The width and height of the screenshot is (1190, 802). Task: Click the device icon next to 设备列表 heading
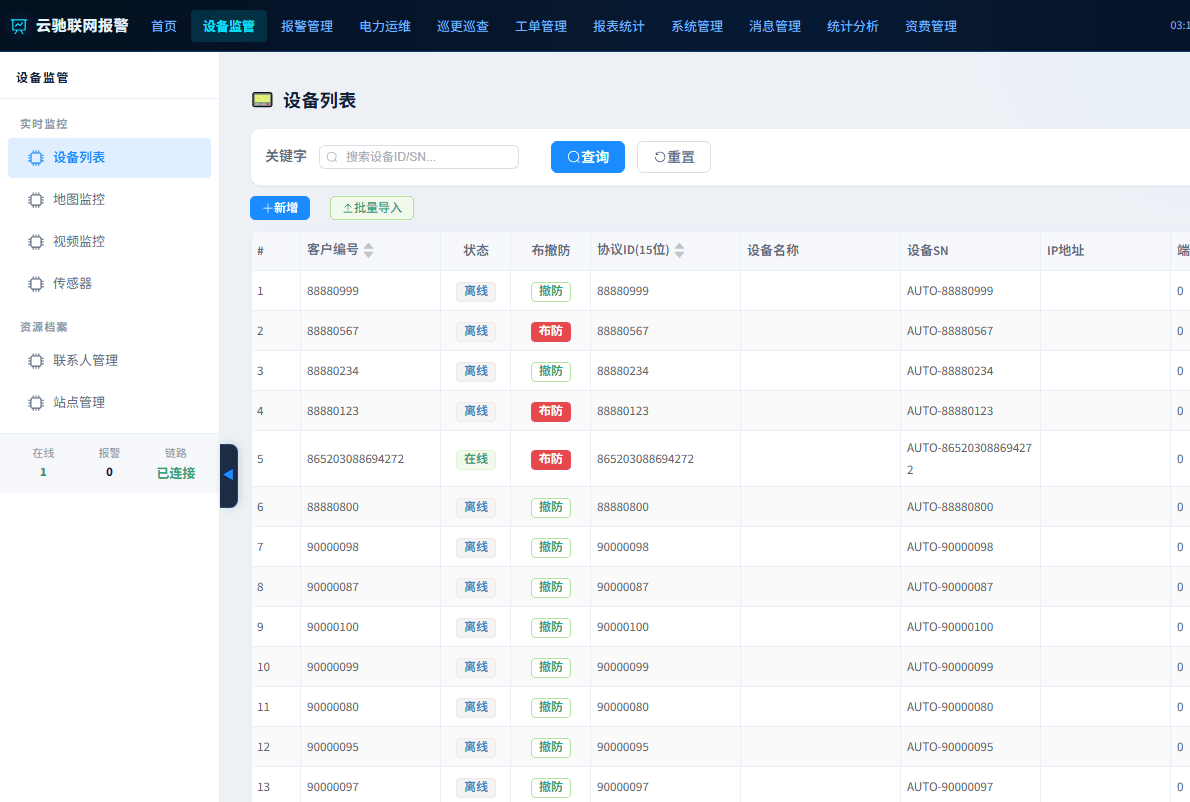[263, 100]
